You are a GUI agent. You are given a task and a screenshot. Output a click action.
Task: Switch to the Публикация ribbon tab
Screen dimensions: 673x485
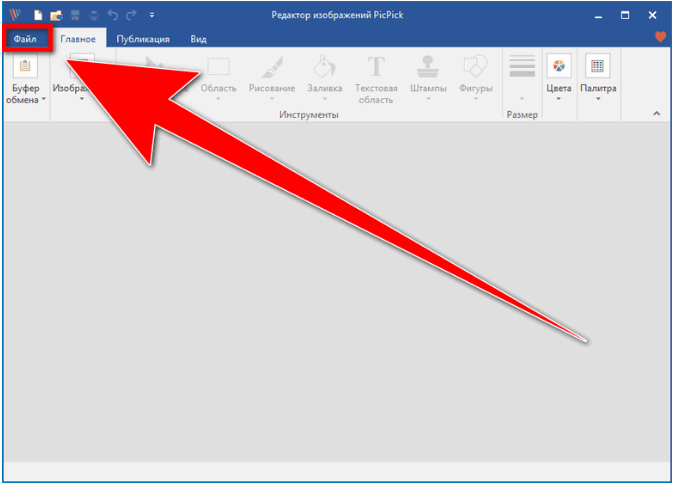click(x=142, y=39)
